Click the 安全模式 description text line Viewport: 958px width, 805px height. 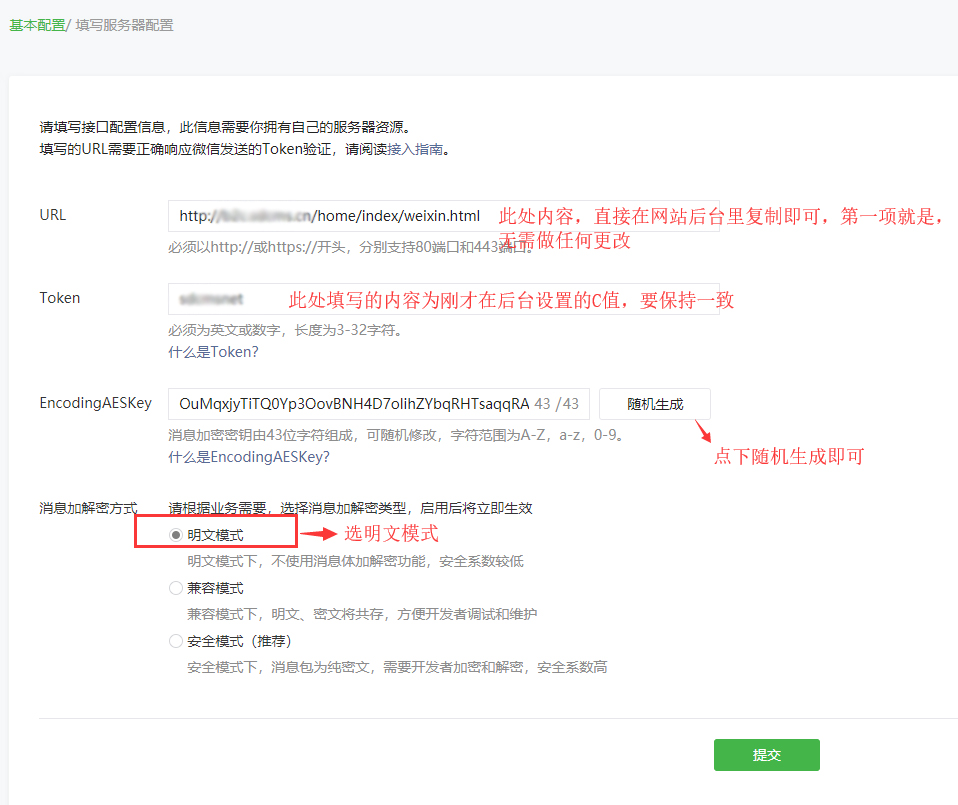point(397,667)
